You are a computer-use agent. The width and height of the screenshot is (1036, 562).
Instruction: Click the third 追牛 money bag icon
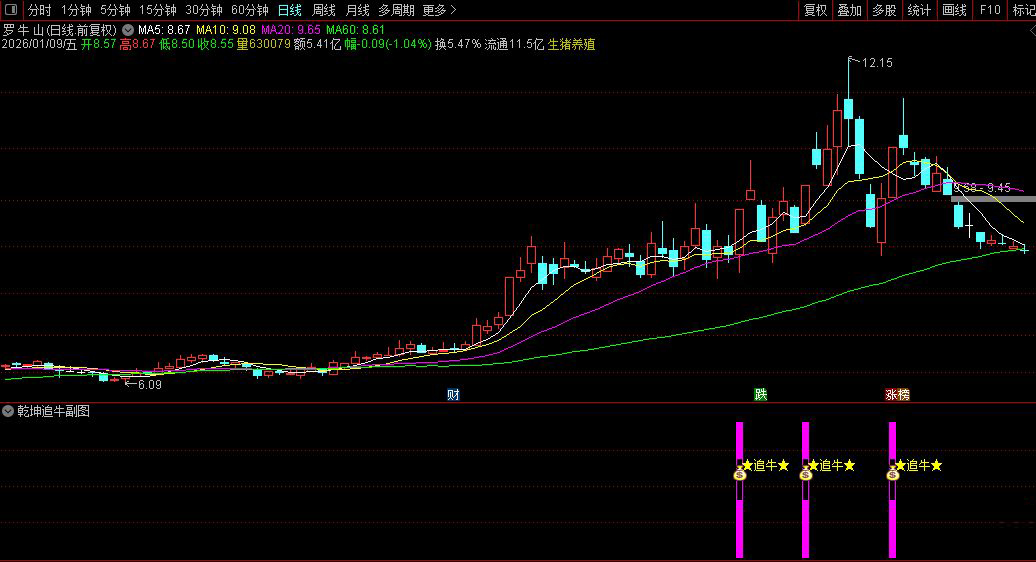pyautogui.click(x=893, y=474)
